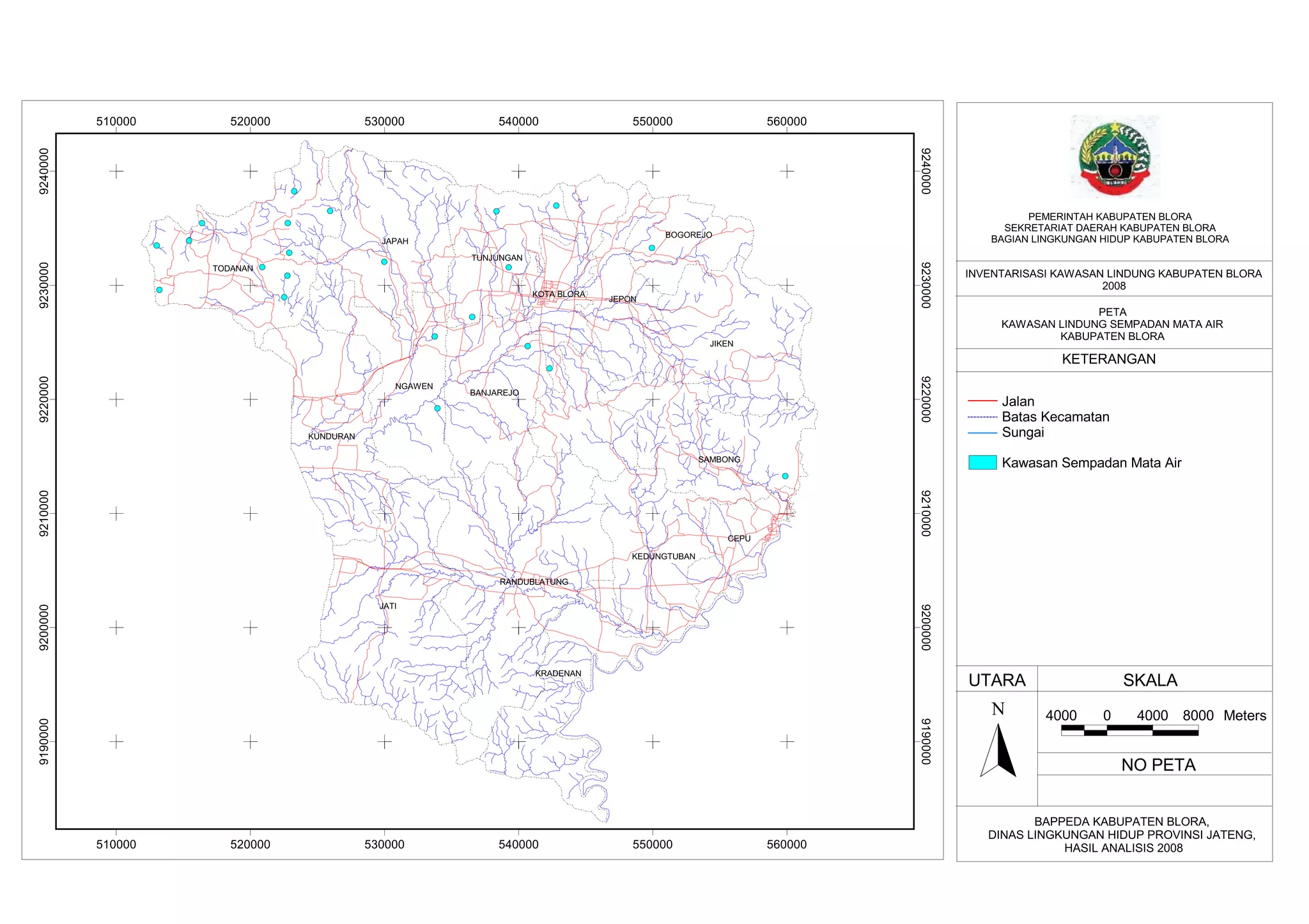Click the UTARA heading
This screenshot has height=924, width=1309.
coord(996,680)
